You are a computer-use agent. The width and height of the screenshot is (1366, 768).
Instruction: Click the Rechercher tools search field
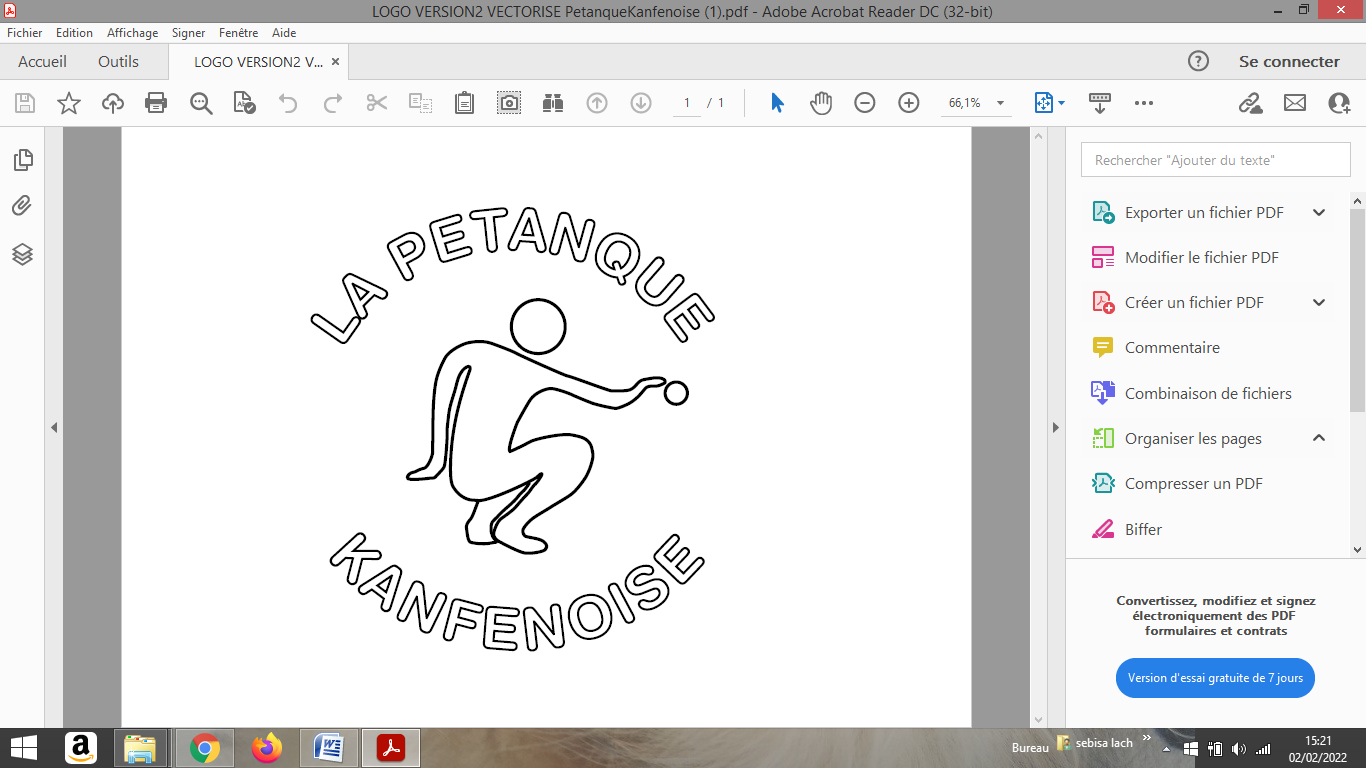pyautogui.click(x=1215, y=160)
